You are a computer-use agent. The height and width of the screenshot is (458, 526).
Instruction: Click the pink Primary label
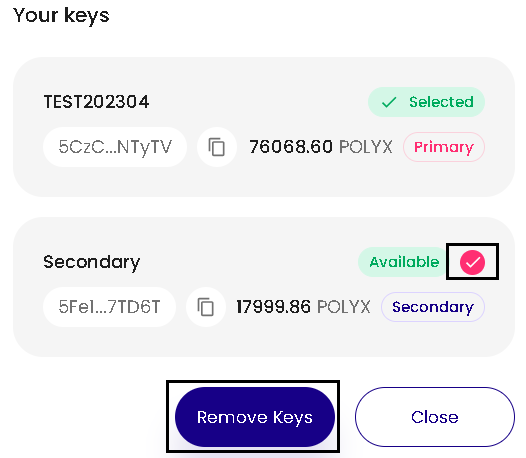[444, 147]
